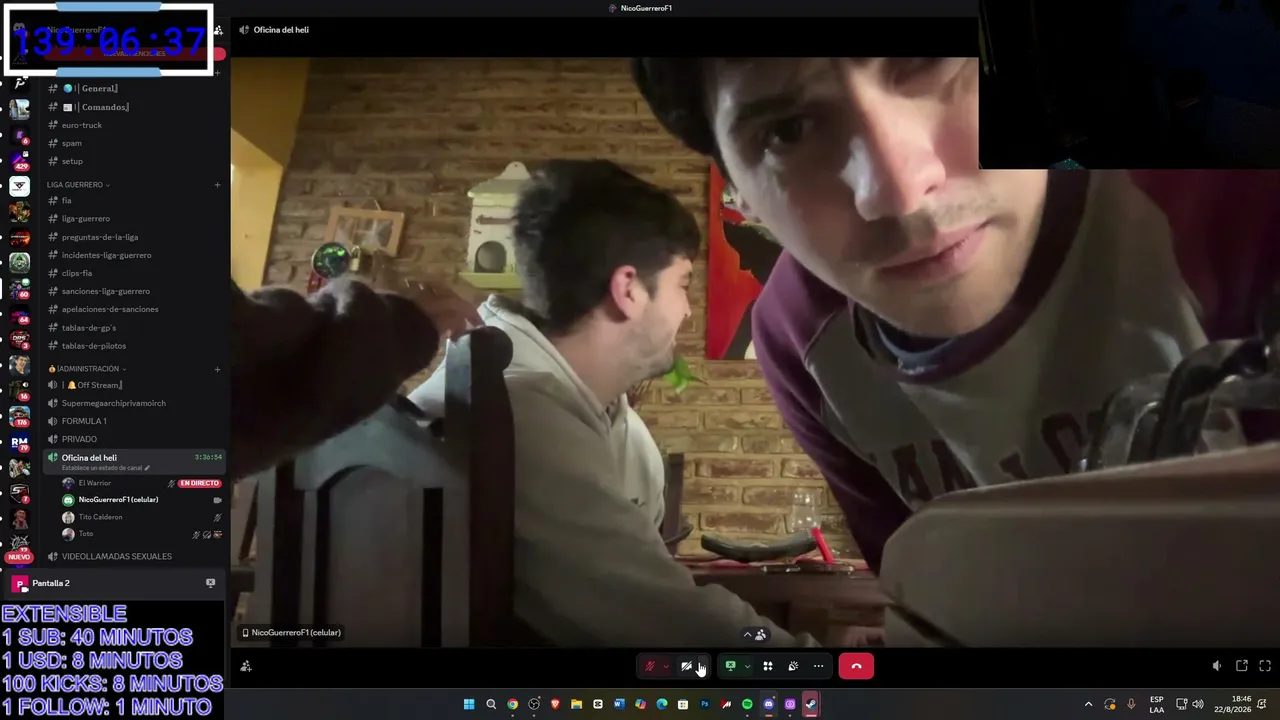Stop streaming icon on Pantalla 2 panel

[x=210, y=583]
